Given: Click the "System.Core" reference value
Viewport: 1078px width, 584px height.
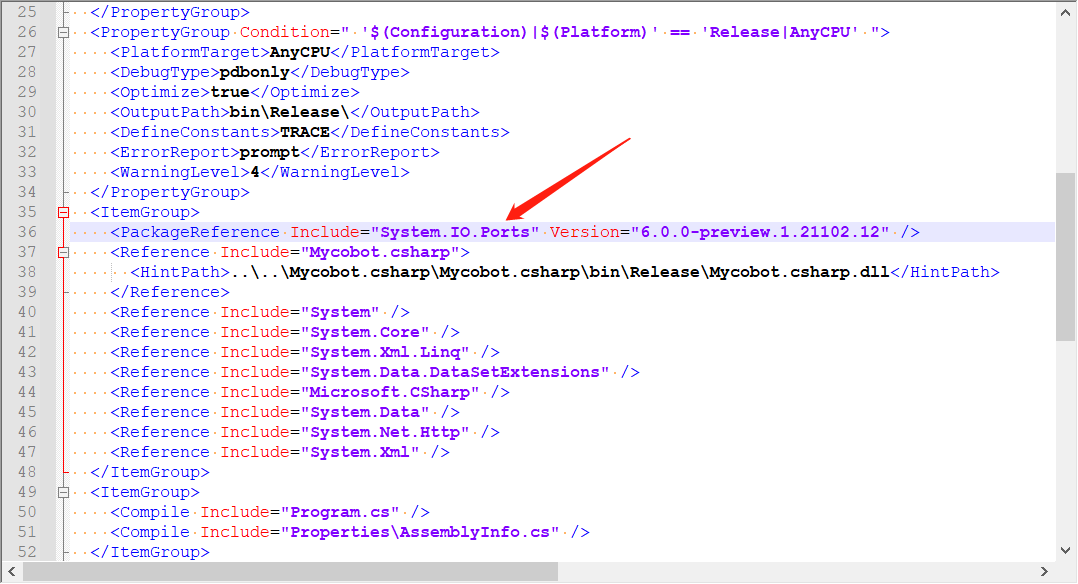Looking at the screenshot, I should point(365,332).
